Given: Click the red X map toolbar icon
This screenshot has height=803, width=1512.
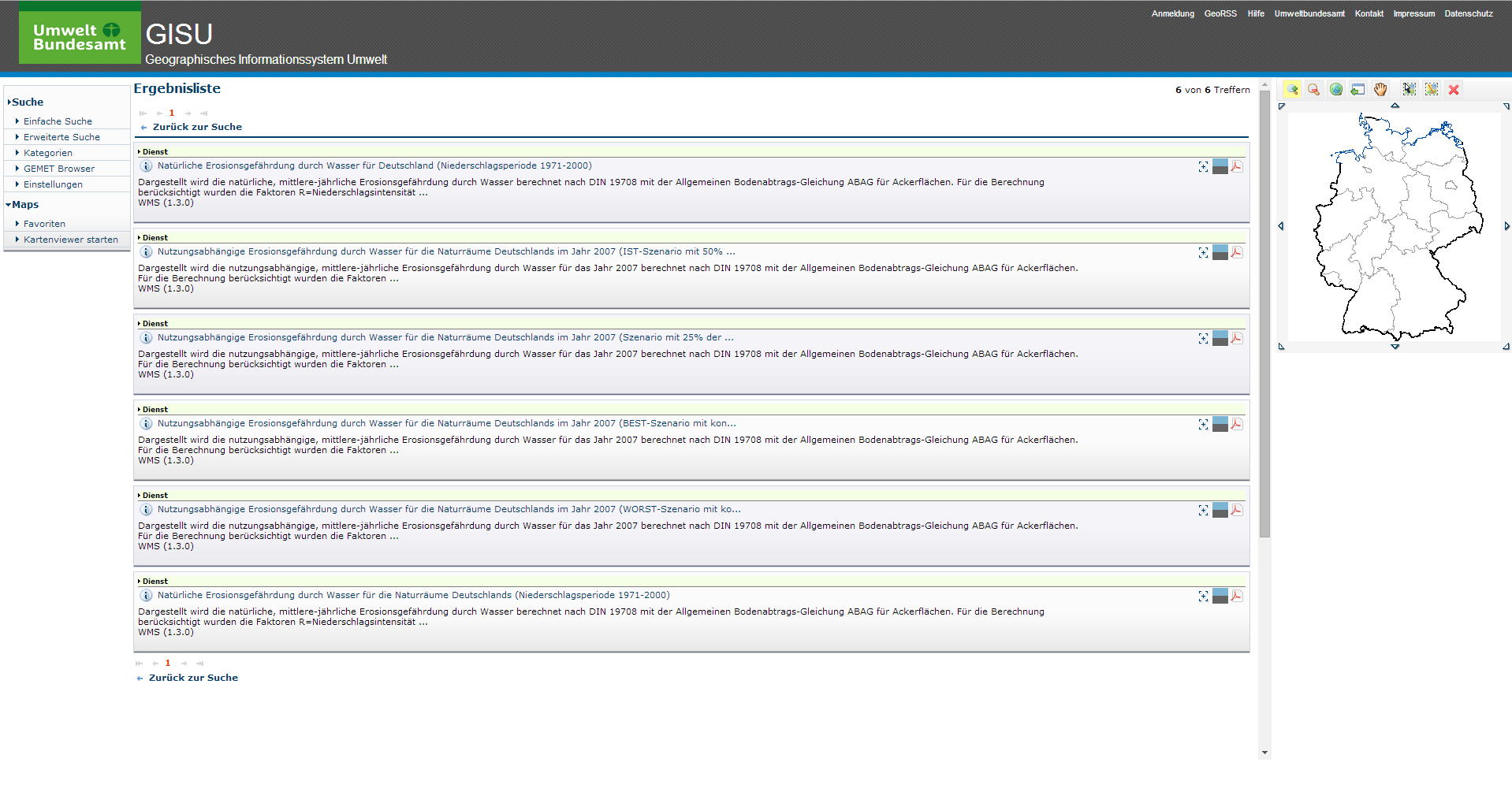Looking at the screenshot, I should pyautogui.click(x=1454, y=90).
